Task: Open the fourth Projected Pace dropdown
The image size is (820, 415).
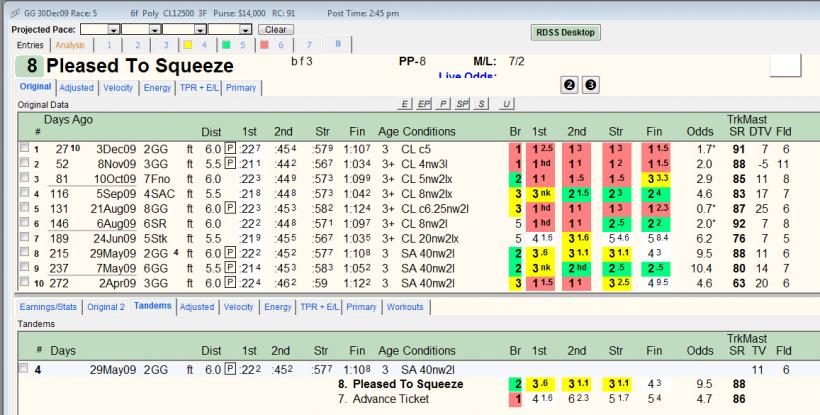Action: [x=245, y=30]
